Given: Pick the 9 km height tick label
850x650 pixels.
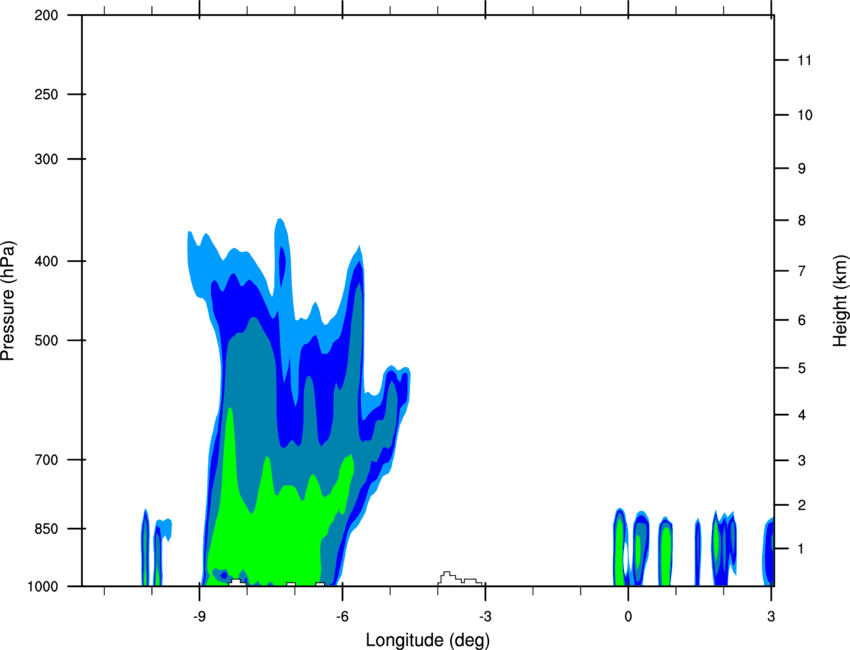Looking at the screenshot, I should pyautogui.click(x=802, y=169).
